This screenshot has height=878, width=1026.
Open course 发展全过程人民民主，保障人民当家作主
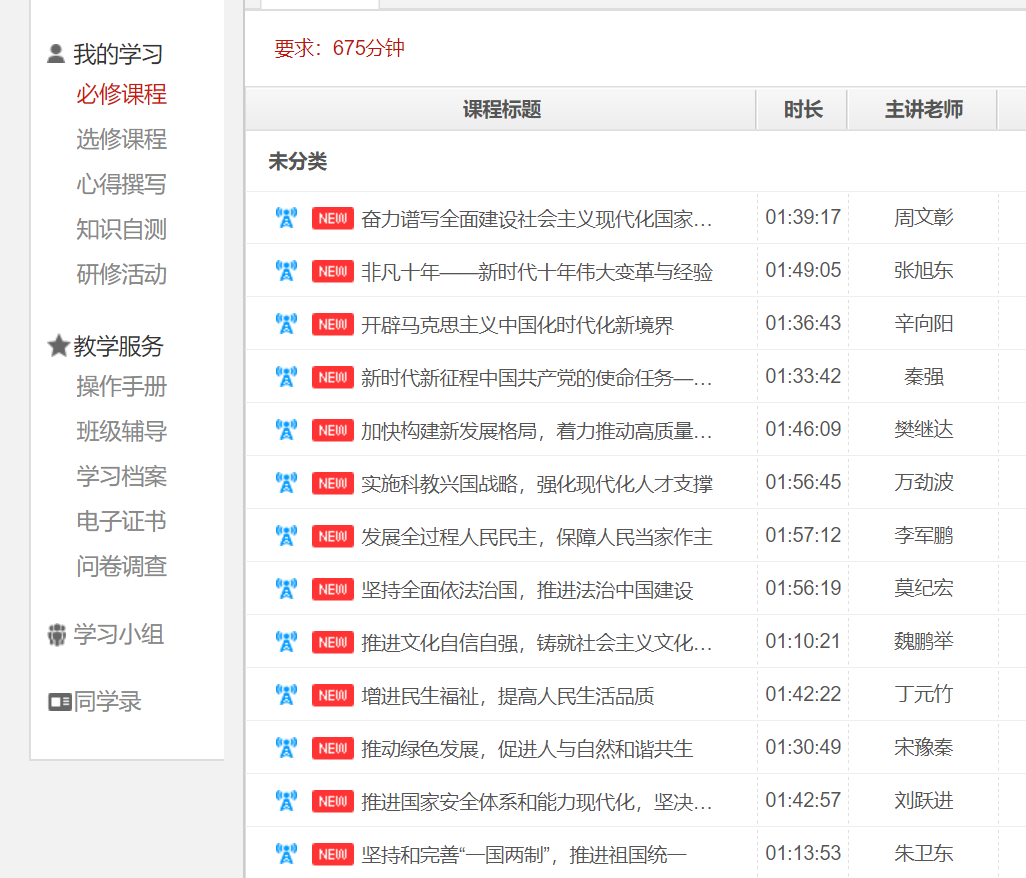click(536, 537)
